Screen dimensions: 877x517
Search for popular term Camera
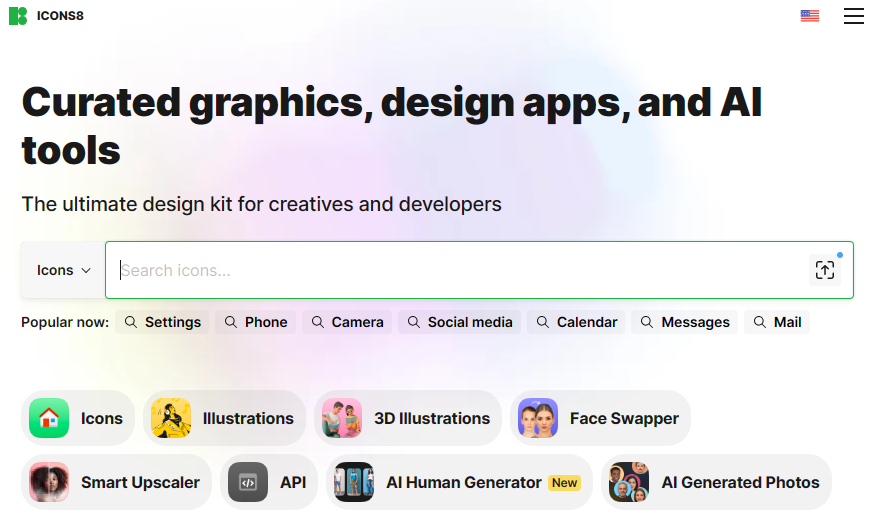(347, 322)
